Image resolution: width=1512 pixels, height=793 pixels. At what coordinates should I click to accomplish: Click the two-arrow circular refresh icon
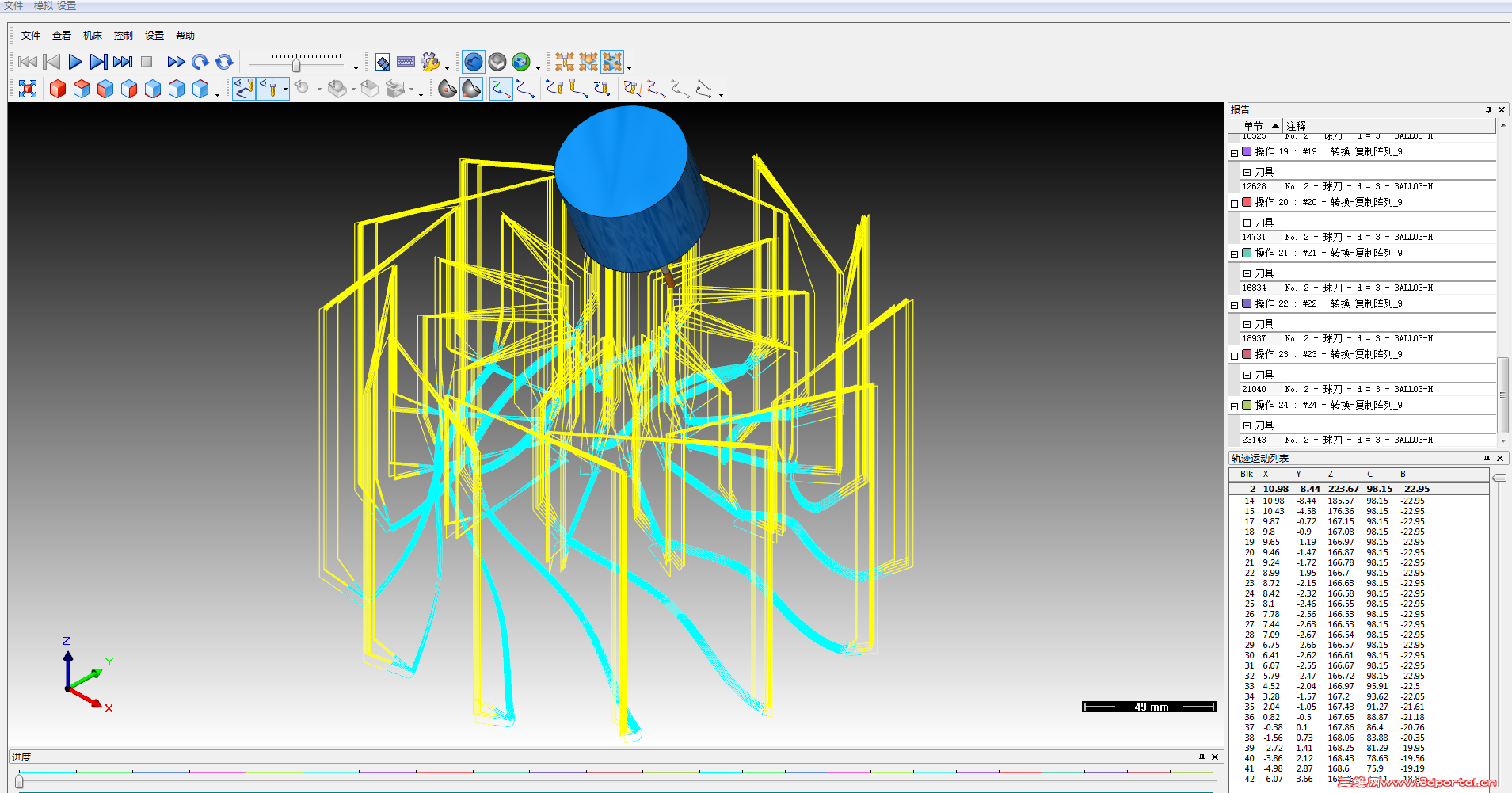[x=224, y=62]
